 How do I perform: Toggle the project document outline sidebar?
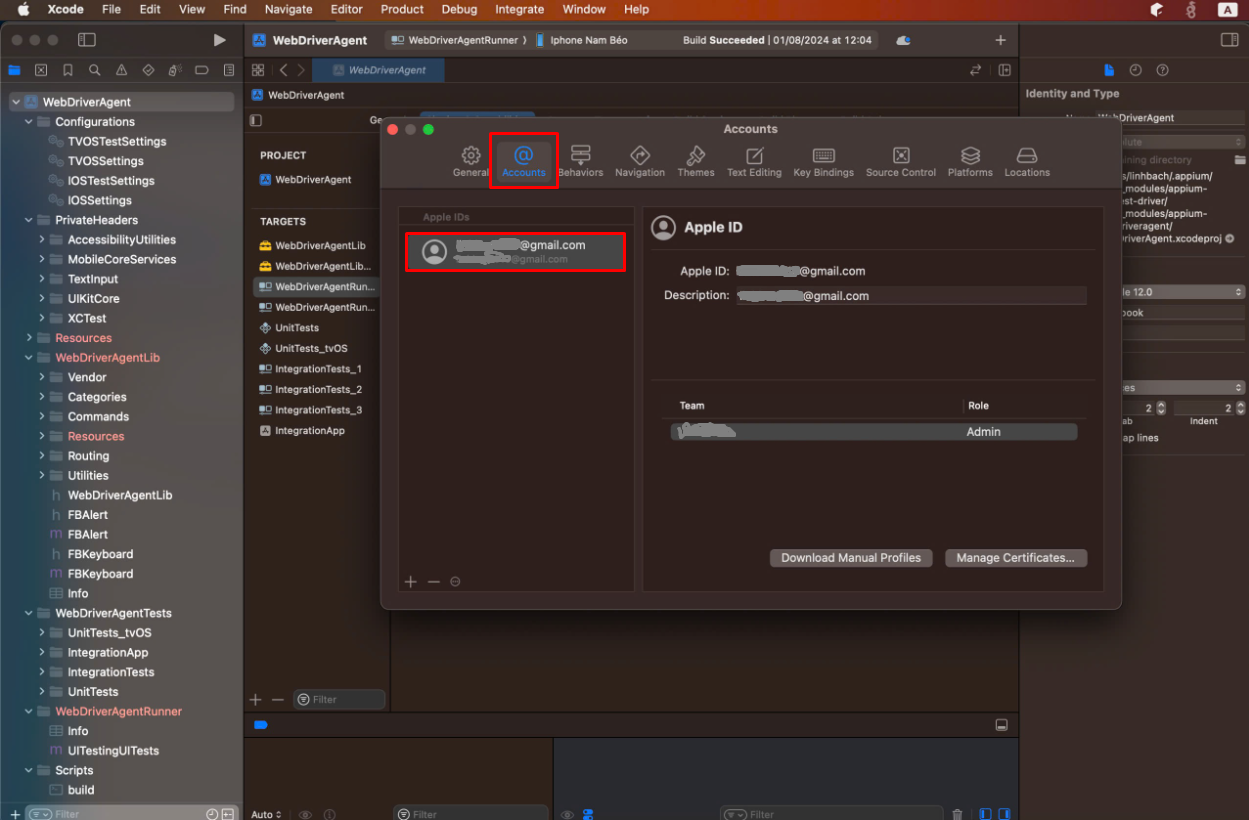click(x=256, y=120)
